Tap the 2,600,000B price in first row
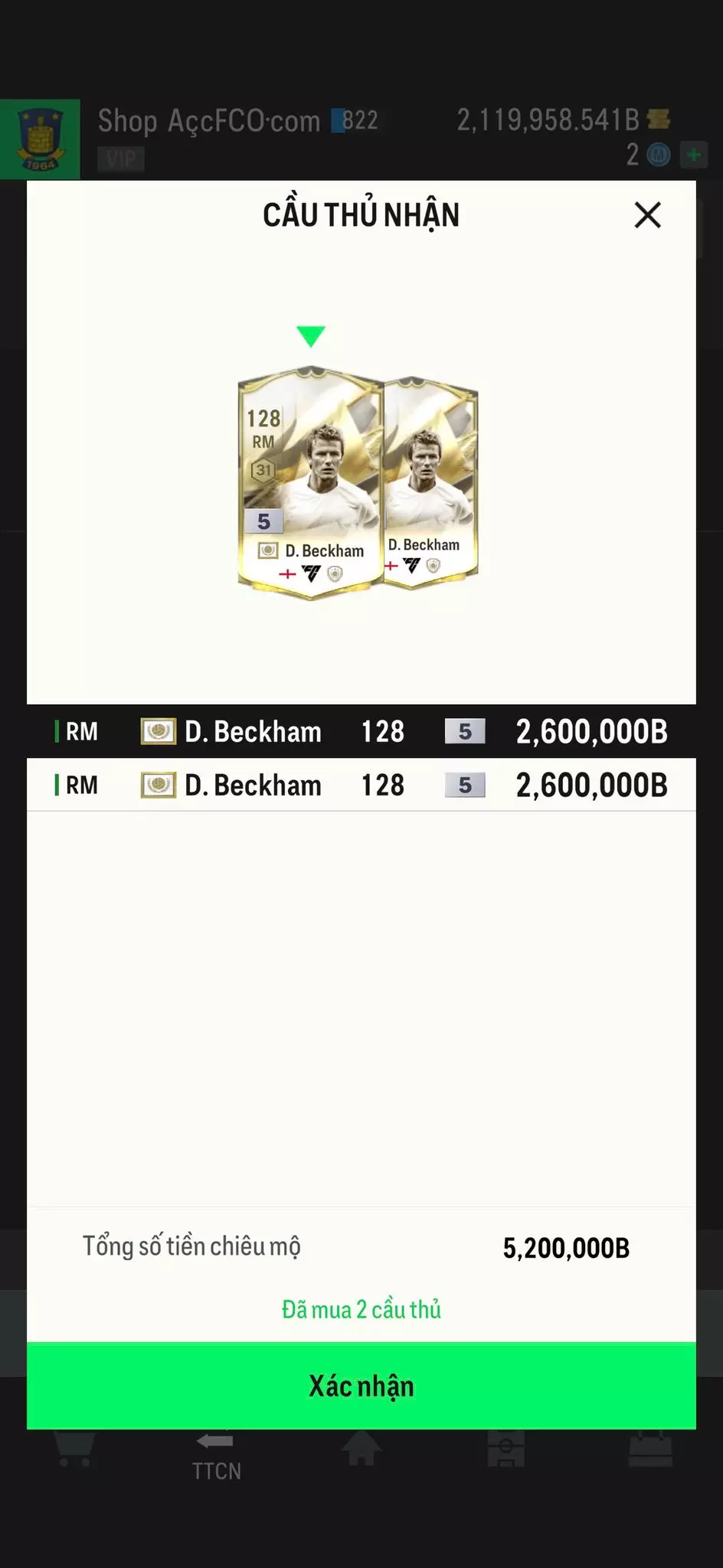Image resolution: width=723 pixels, height=1568 pixels. coord(592,732)
